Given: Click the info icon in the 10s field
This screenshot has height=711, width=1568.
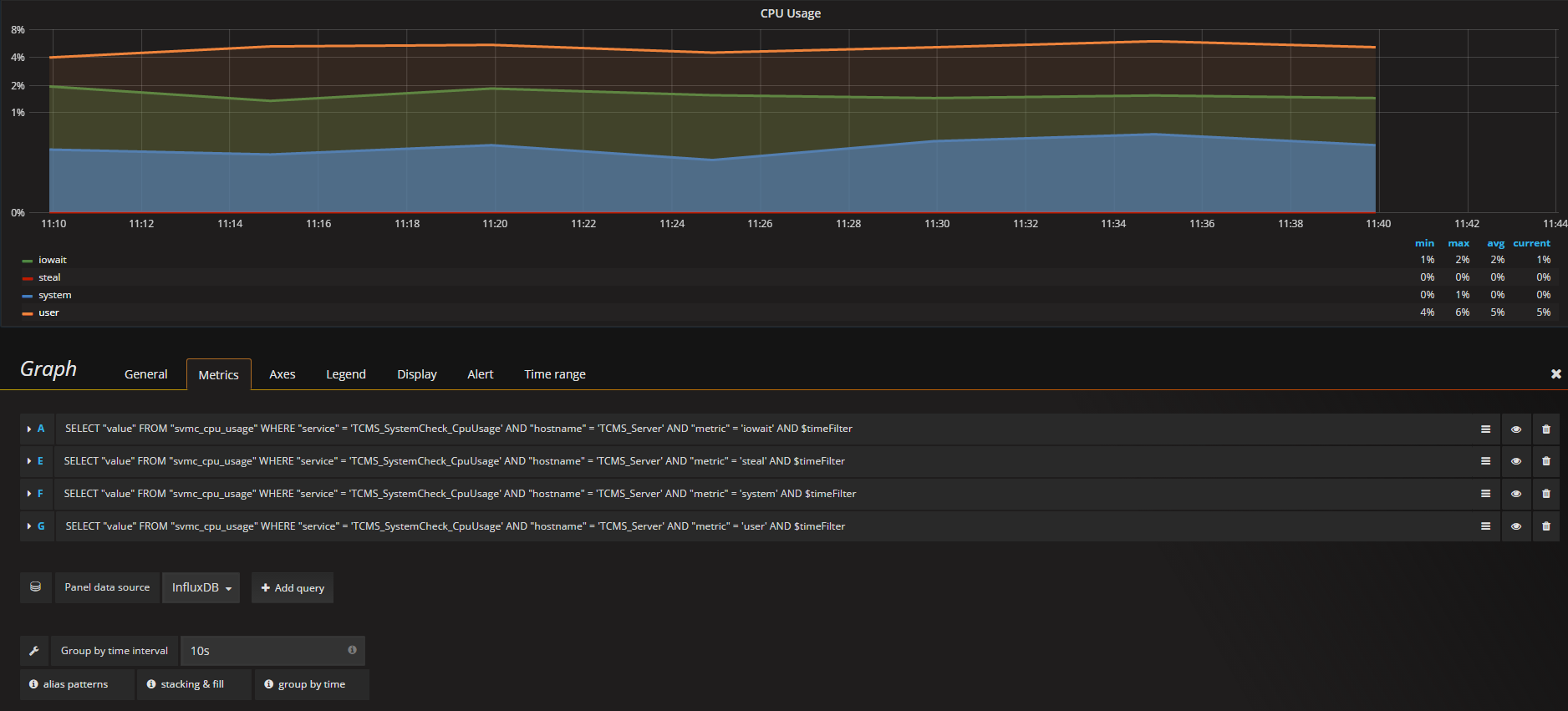Looking at the screenshot, I should (352, 650).
